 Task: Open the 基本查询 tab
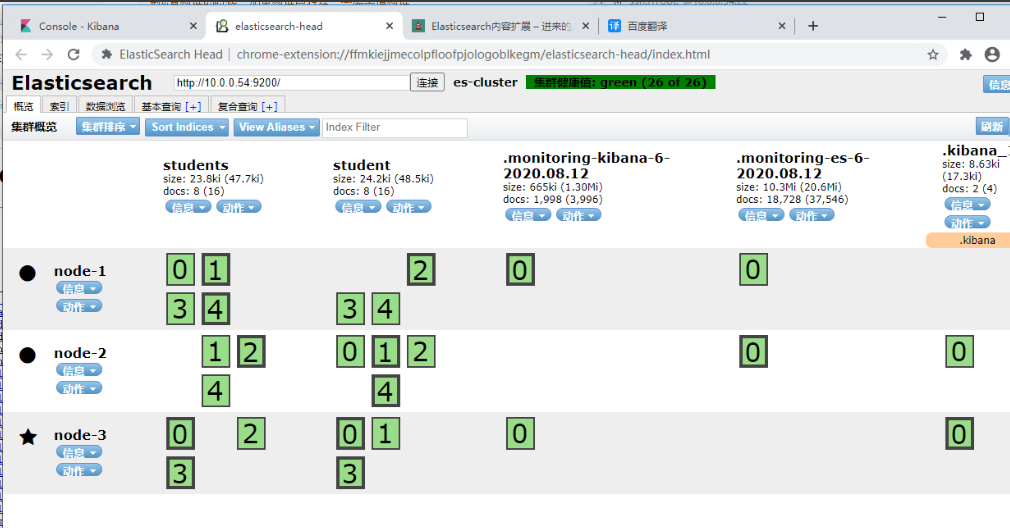161,107
